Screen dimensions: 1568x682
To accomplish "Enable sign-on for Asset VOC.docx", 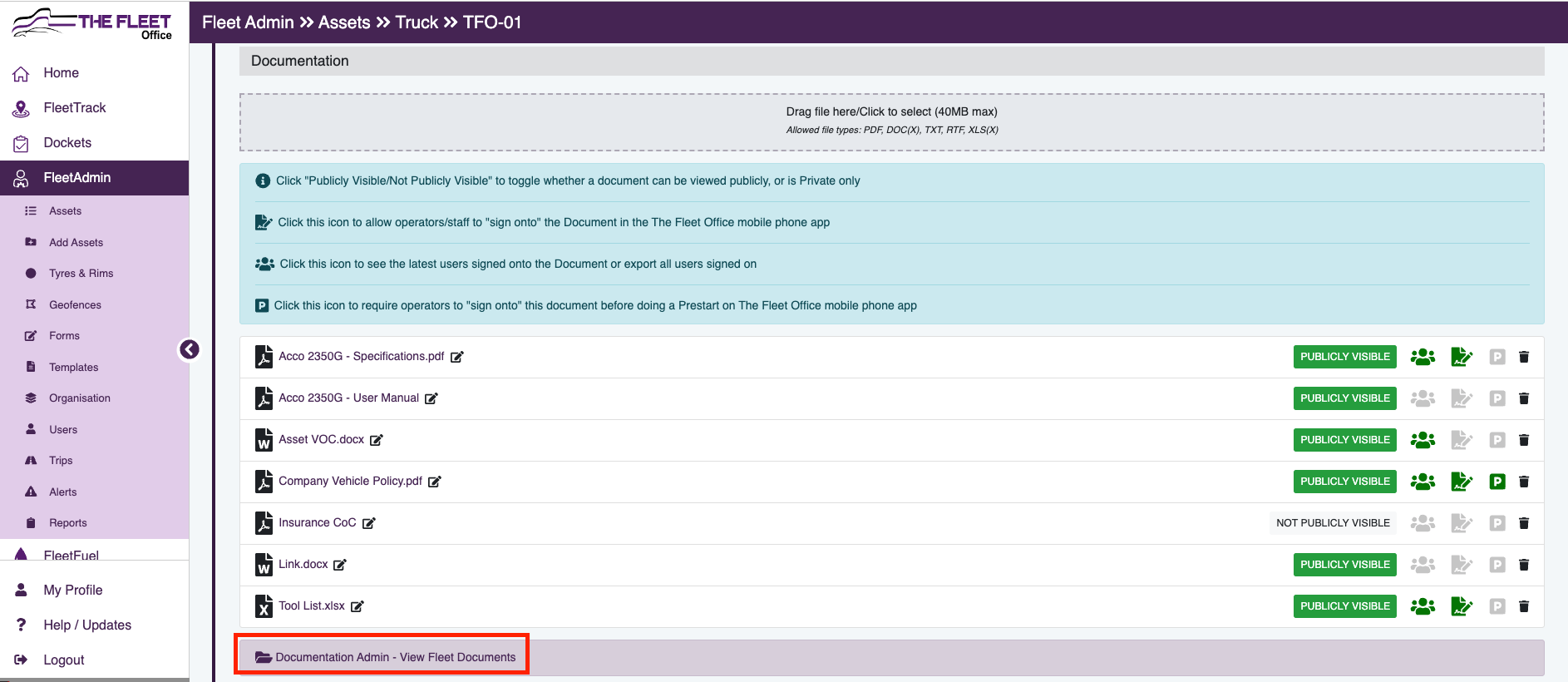I will coord(1462,440).
